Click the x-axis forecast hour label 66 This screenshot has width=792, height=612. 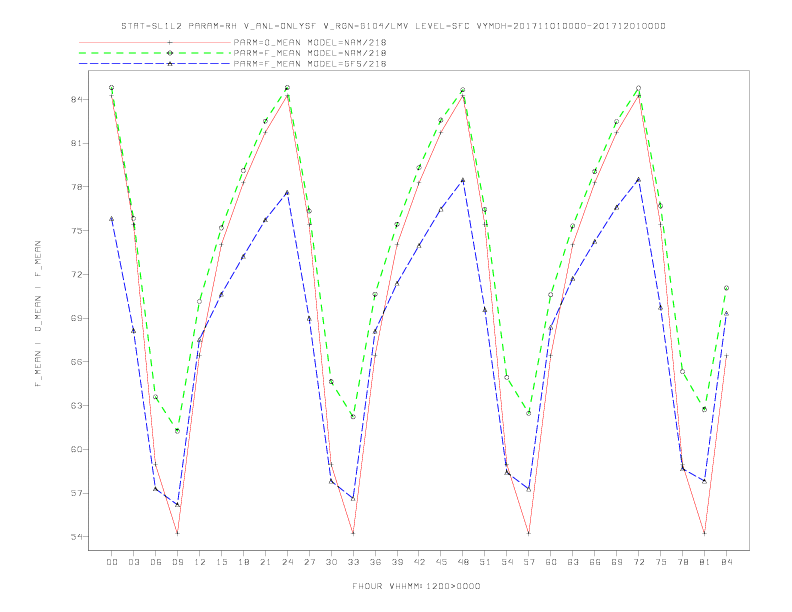(595, 562)
